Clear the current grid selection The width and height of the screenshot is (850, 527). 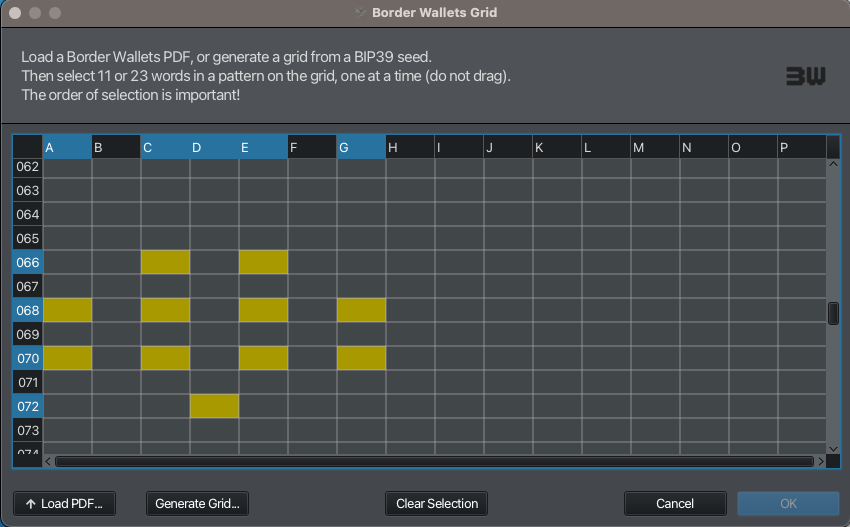click(x=436, y=504)
